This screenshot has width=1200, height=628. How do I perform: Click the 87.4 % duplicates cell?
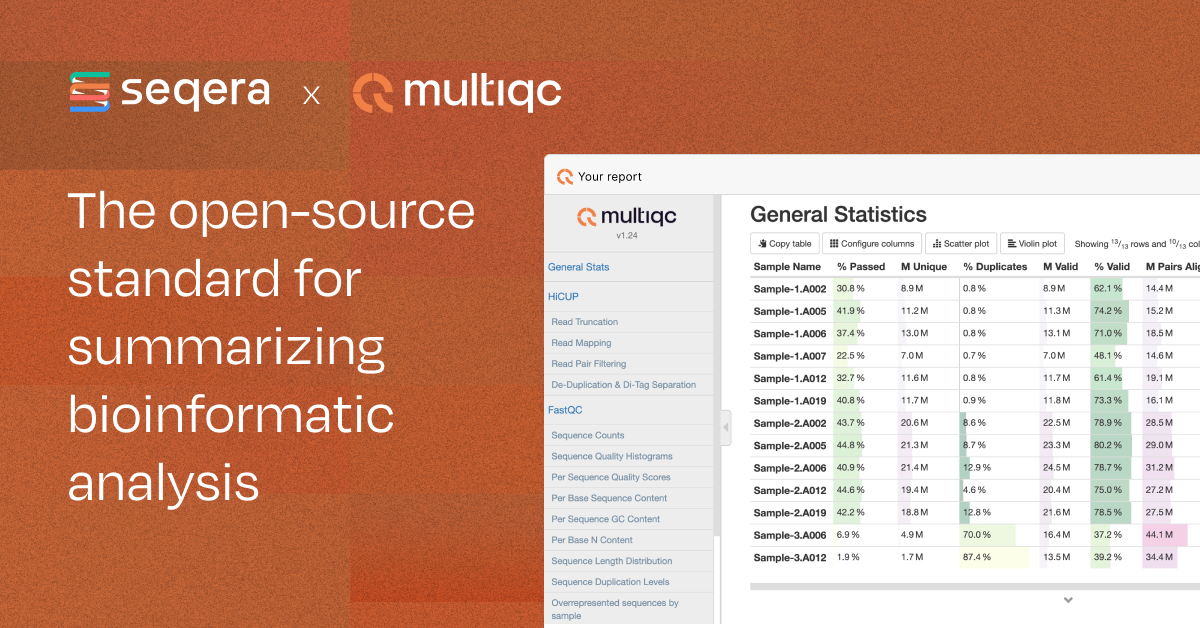coord(995,558)
